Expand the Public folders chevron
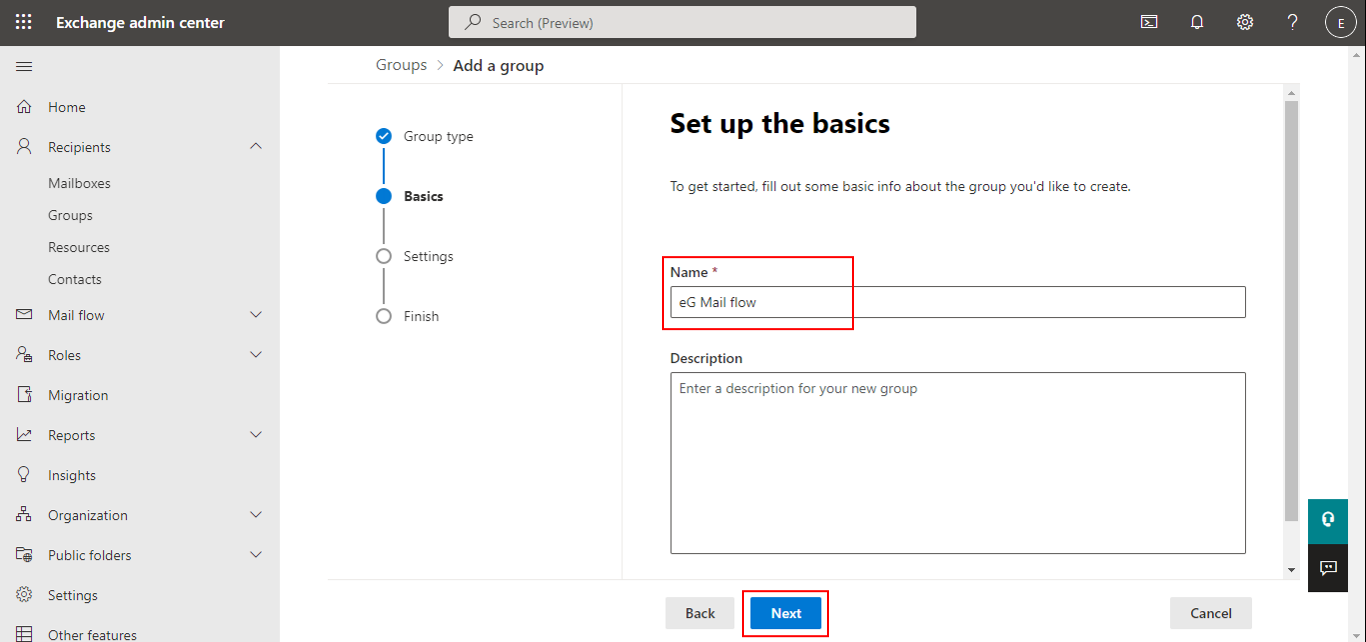Screen dimensions: 1366x642 256,555
